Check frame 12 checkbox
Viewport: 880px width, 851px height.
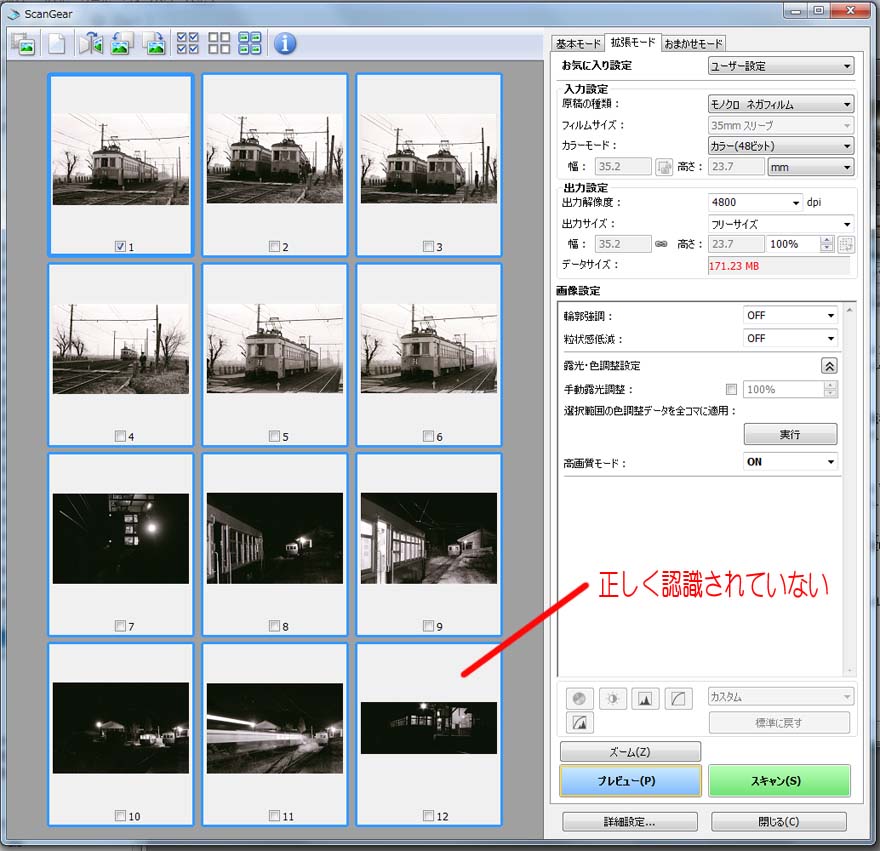click(428, 816)
